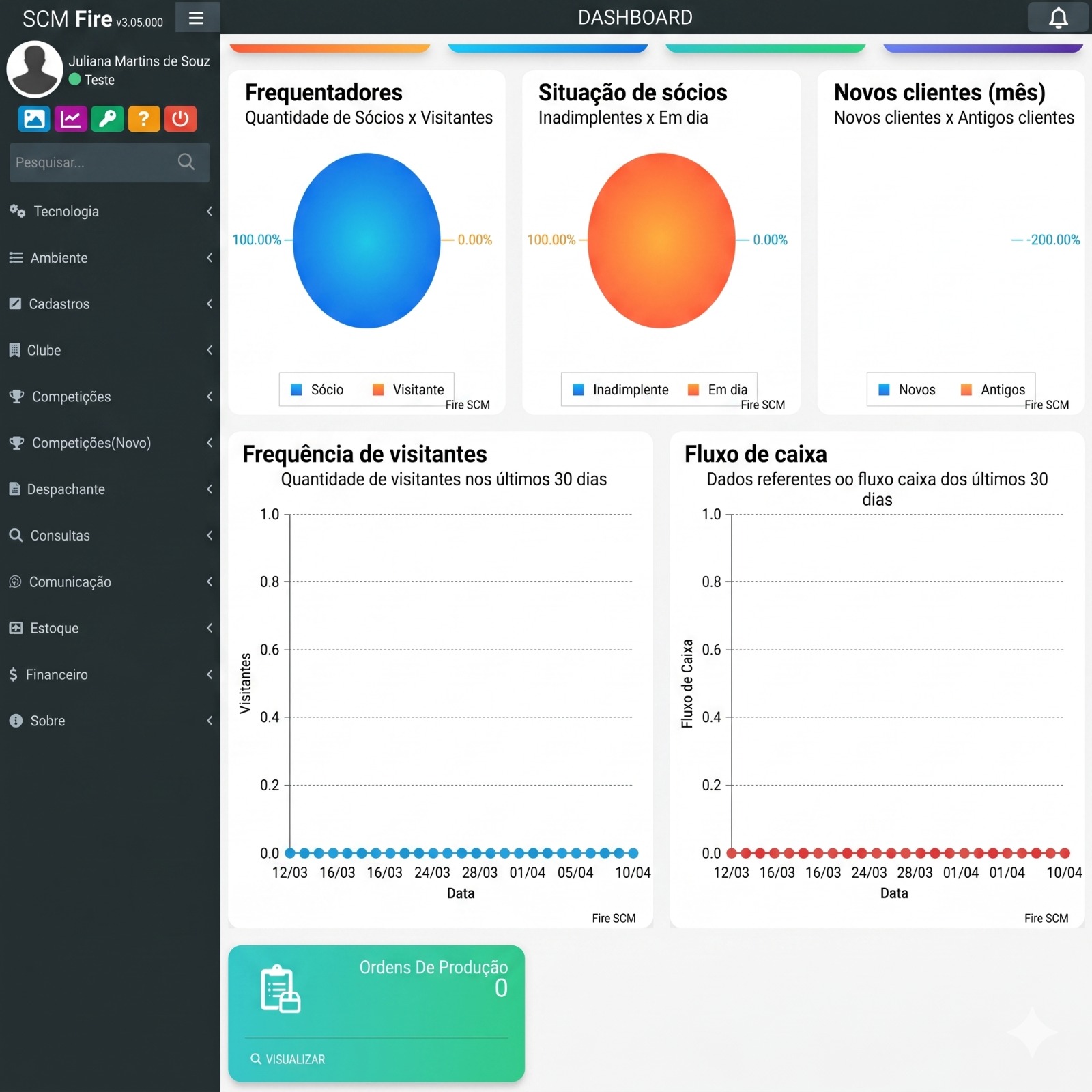Click the notification bell icon

1058,18
